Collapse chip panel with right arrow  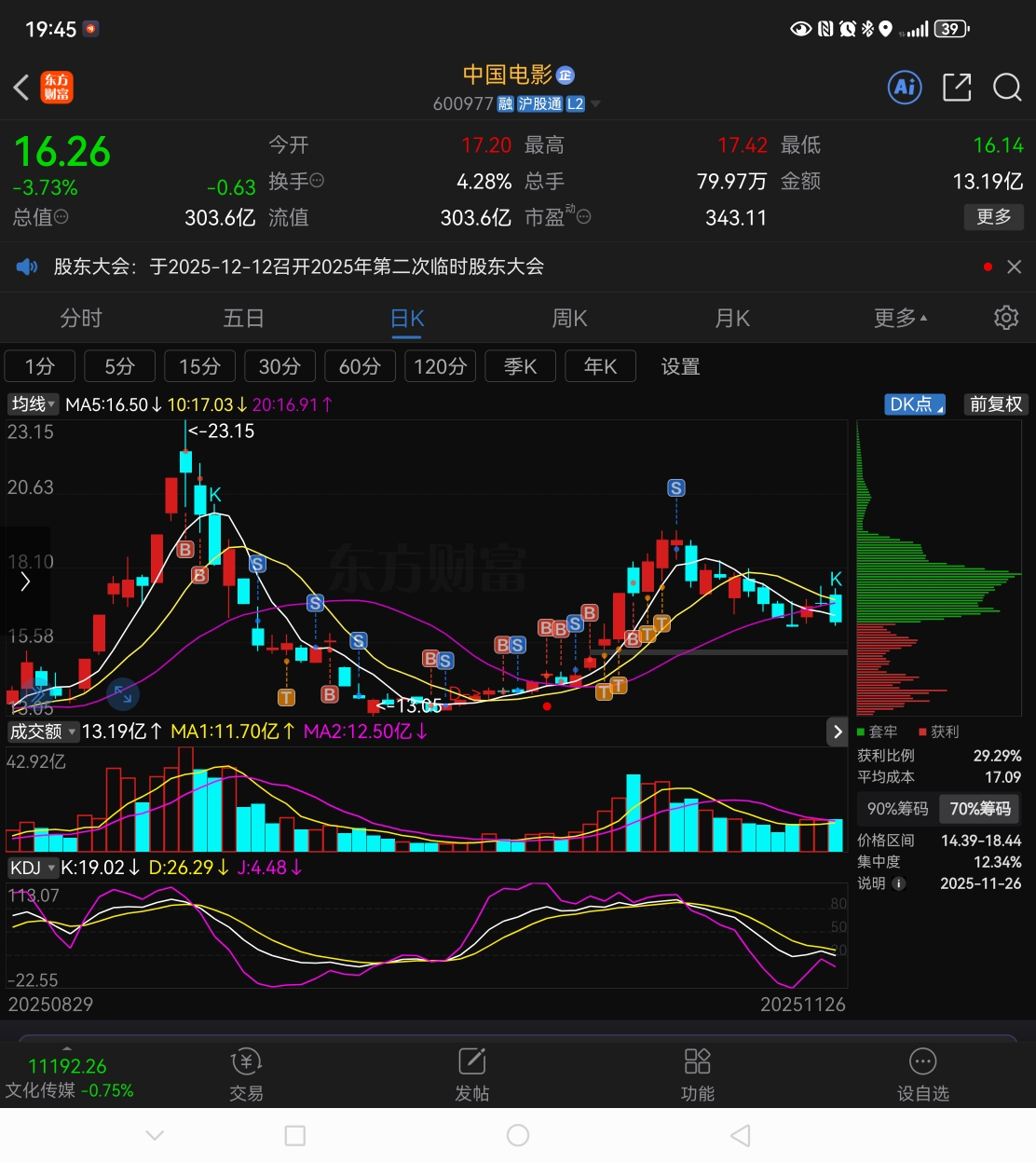tap(838, 732)
